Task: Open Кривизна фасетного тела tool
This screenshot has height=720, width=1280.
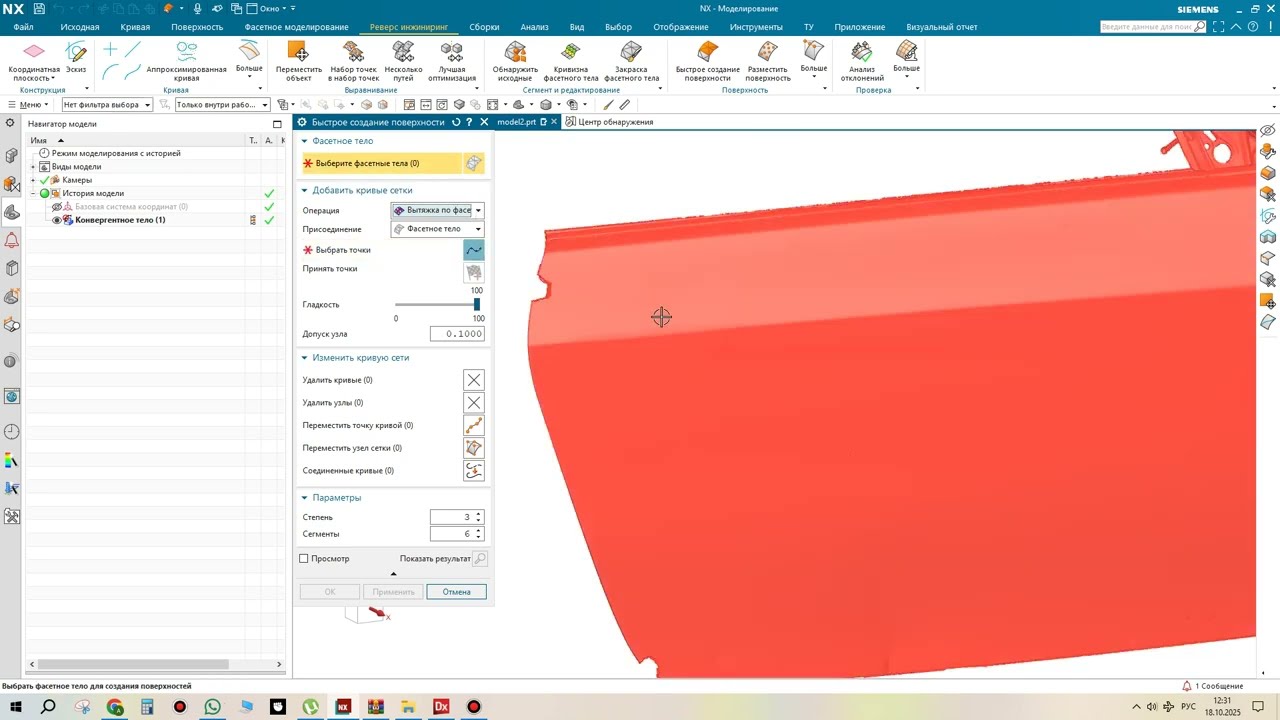Action: 571,61
